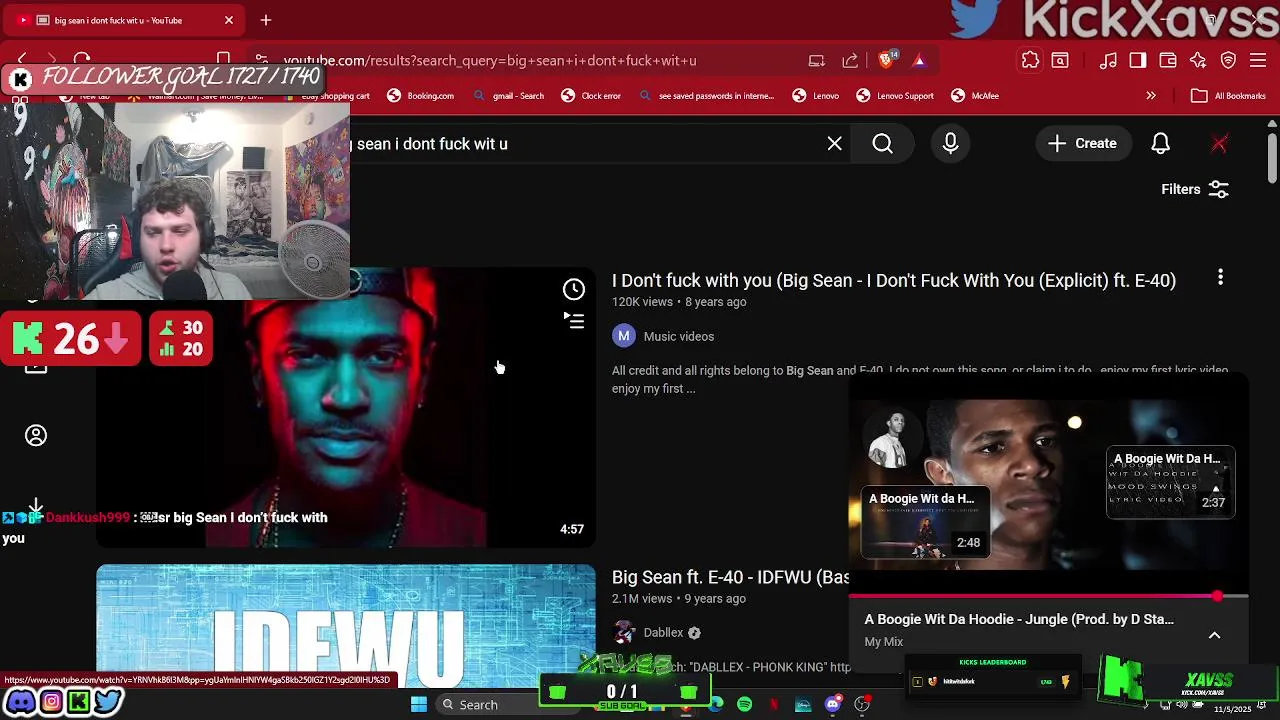
Task: Open the Brave main hamburger menu
Action: coord(1259,60)
